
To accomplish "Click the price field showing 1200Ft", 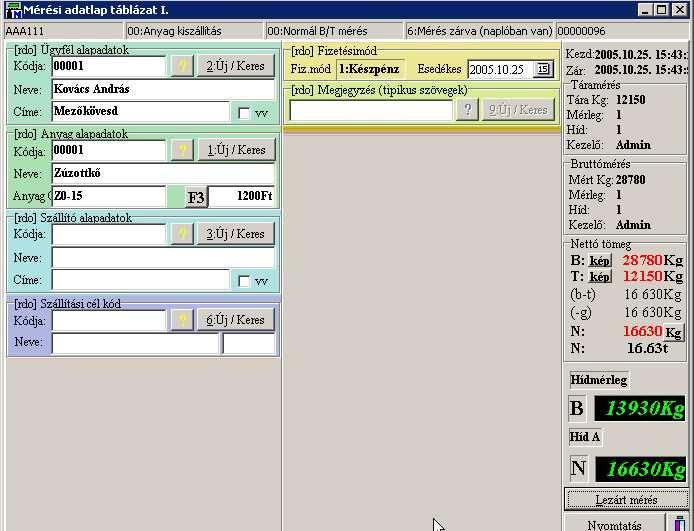I will pos(242,196).
